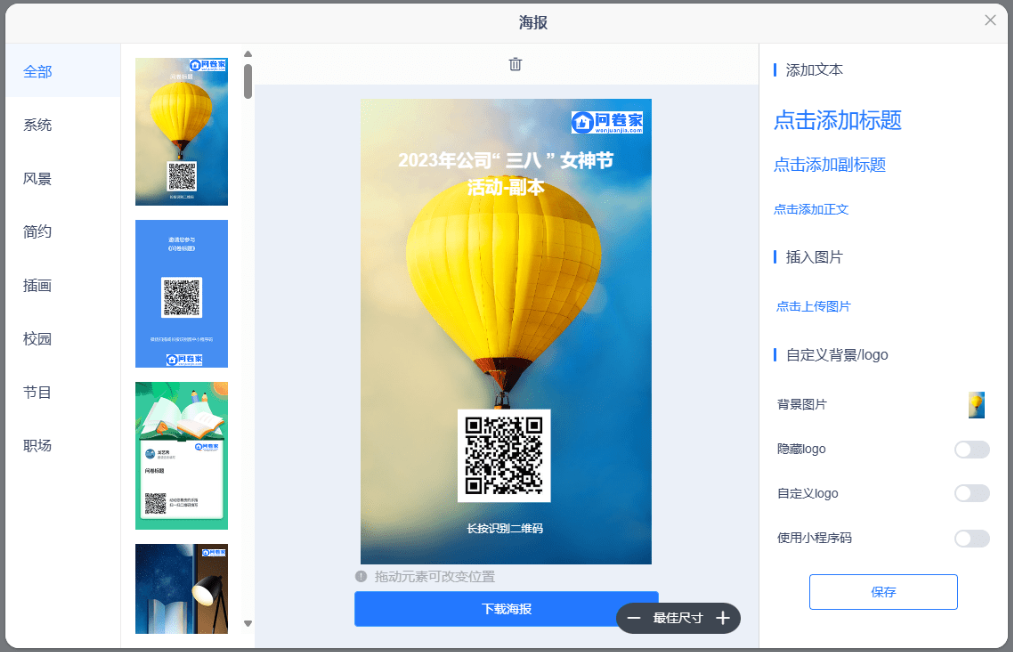Click the 下载海报 button
This screenshot has height=652, width=1013.
[506, 609]
